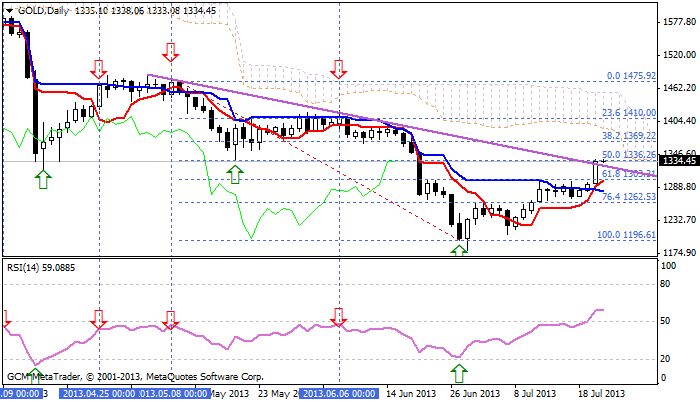700x402 pixels.
Task: Click the current price label 1334.45
Action: point(680,161)
